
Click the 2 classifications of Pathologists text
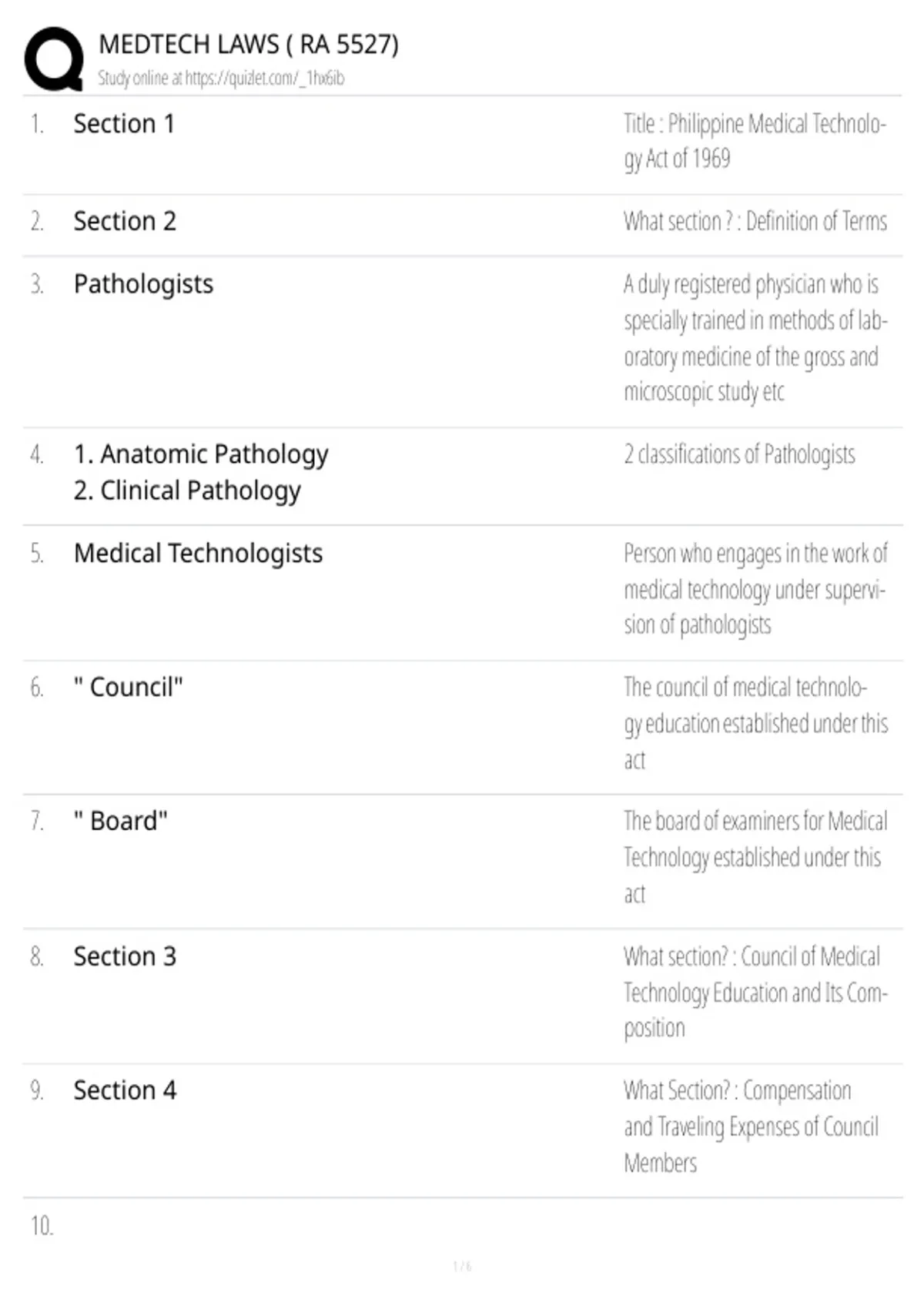(x=739, y=455)
